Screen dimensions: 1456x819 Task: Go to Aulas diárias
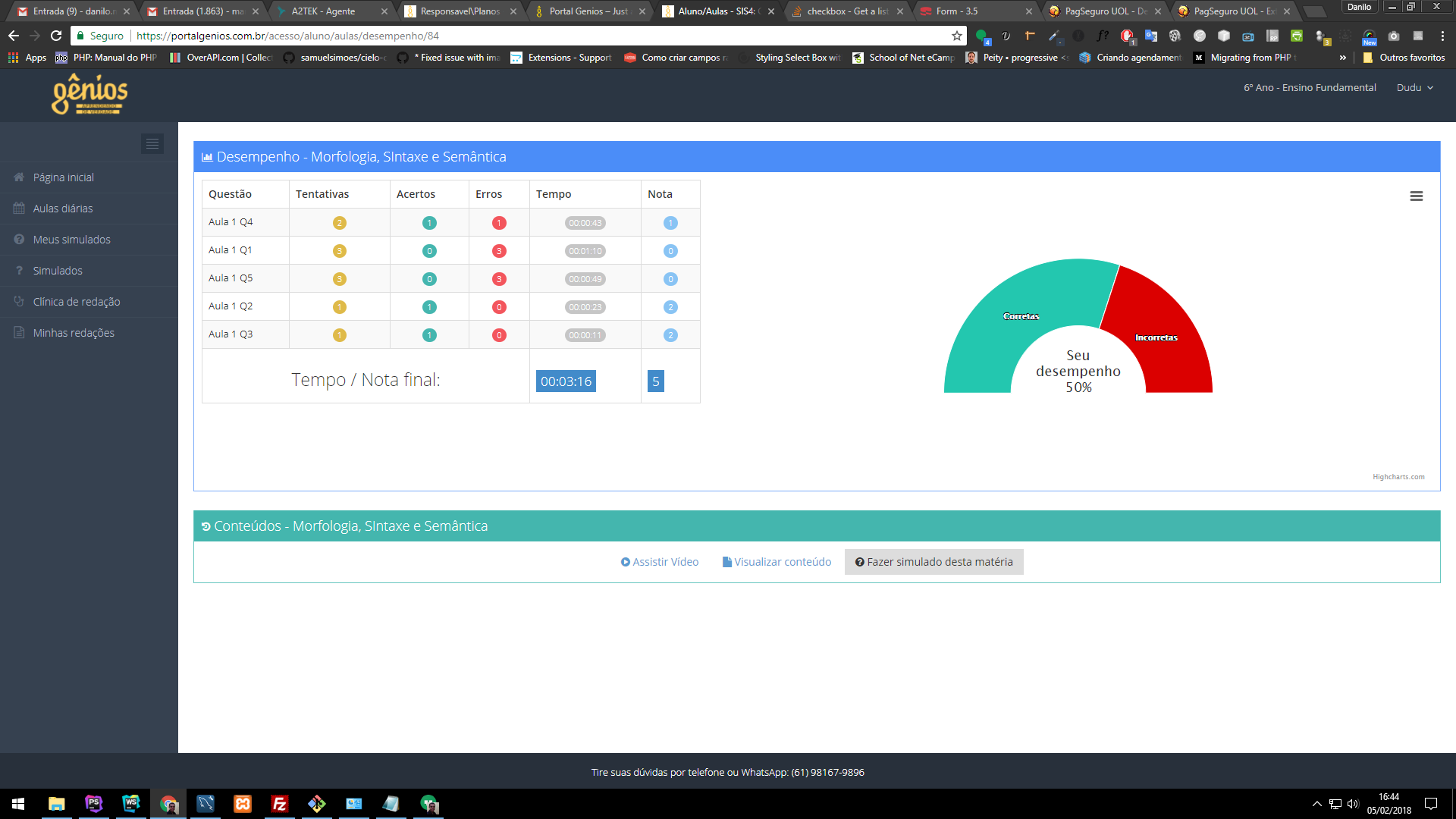63,209
